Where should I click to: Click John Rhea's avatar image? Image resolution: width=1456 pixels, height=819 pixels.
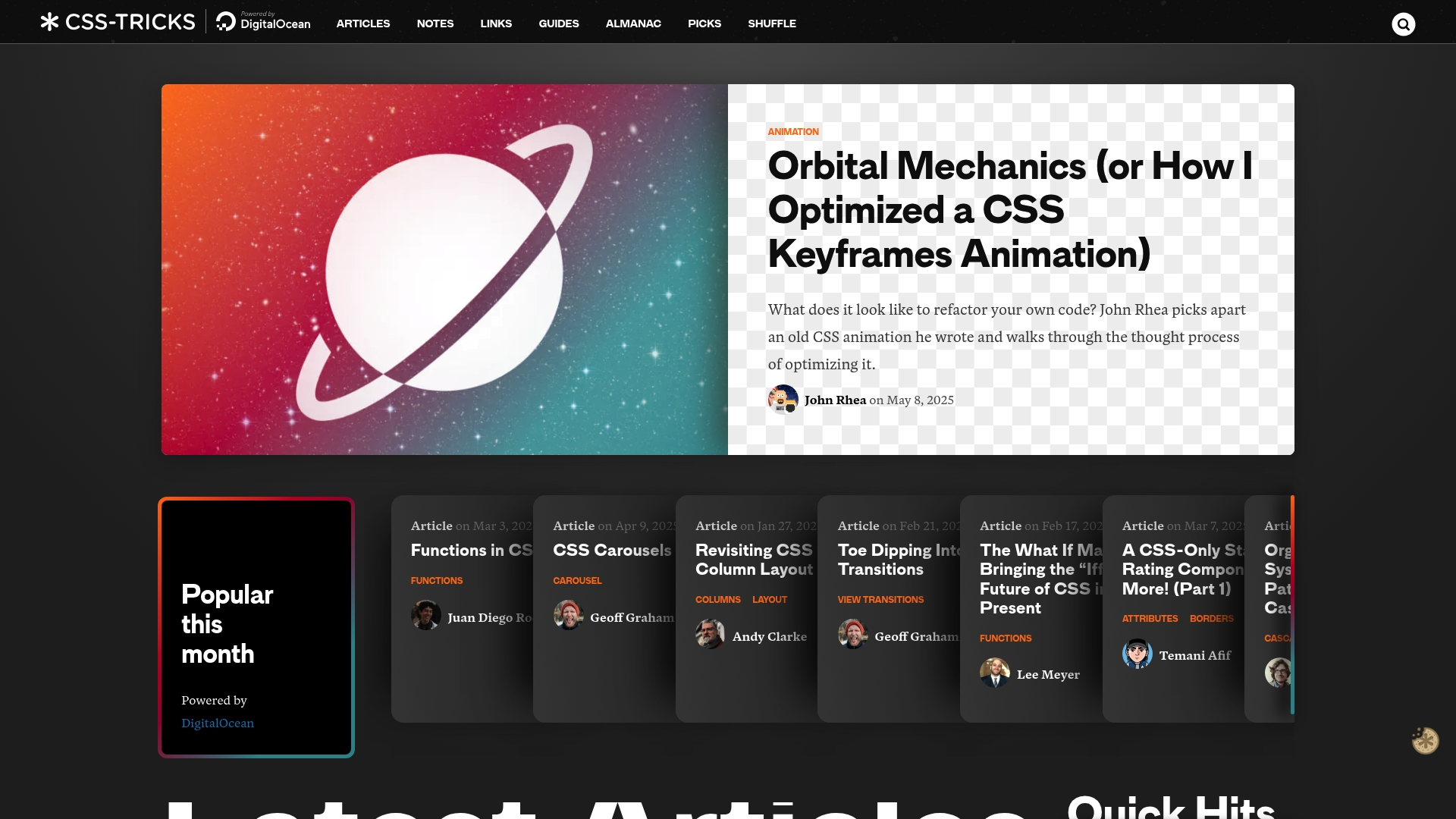783,400
